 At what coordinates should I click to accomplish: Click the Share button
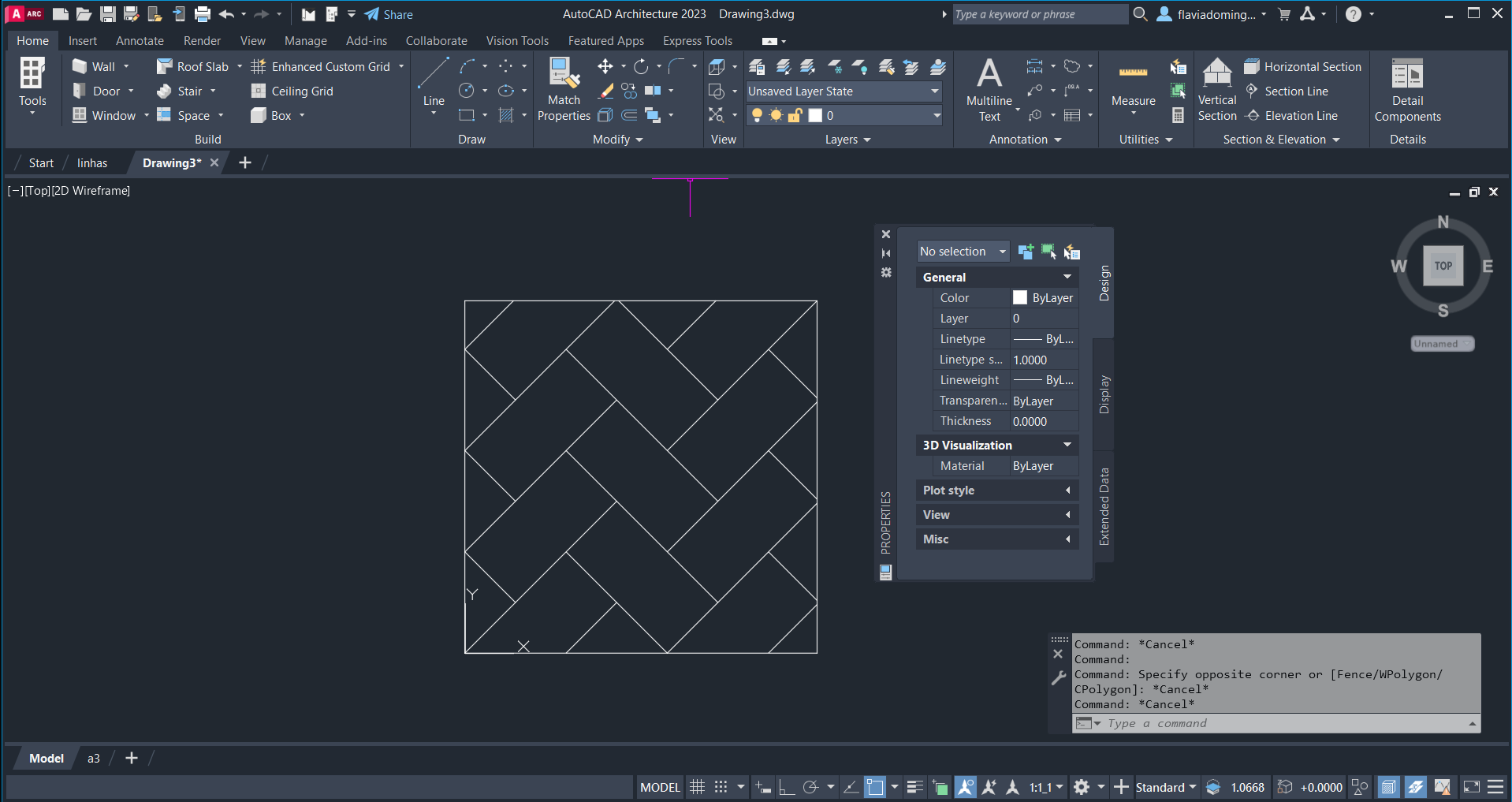389,14
